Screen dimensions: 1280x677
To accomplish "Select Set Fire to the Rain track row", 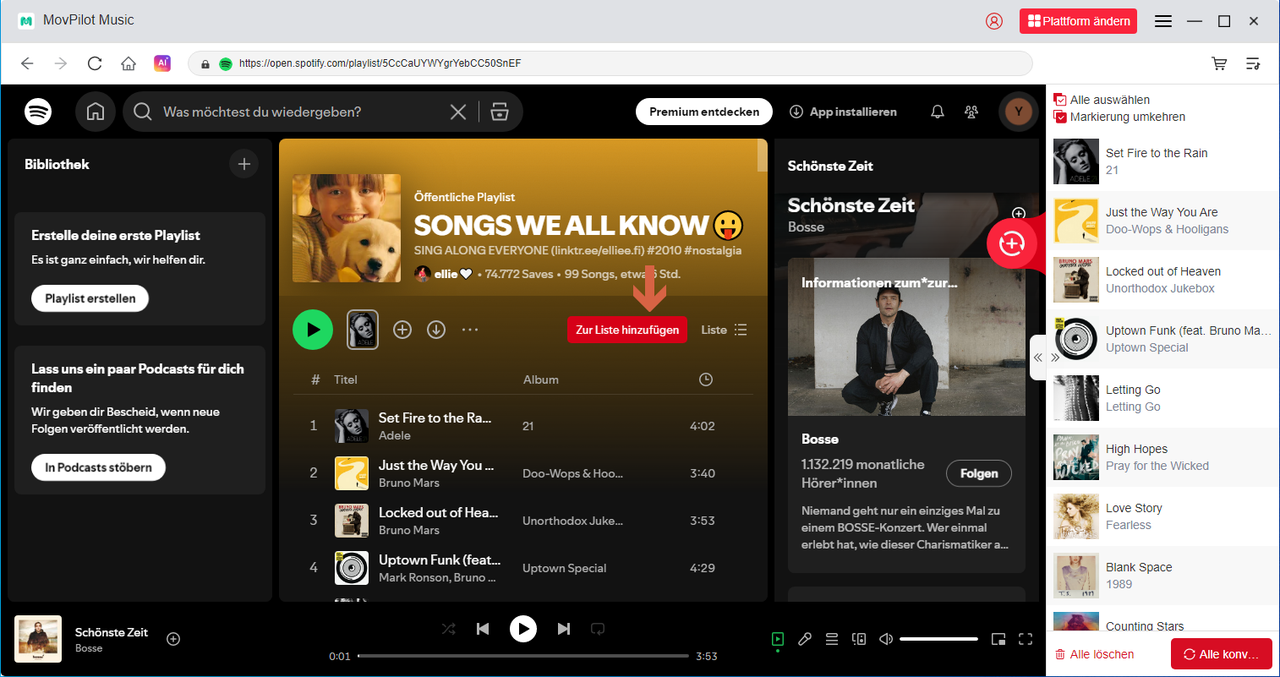I will 523,426.
